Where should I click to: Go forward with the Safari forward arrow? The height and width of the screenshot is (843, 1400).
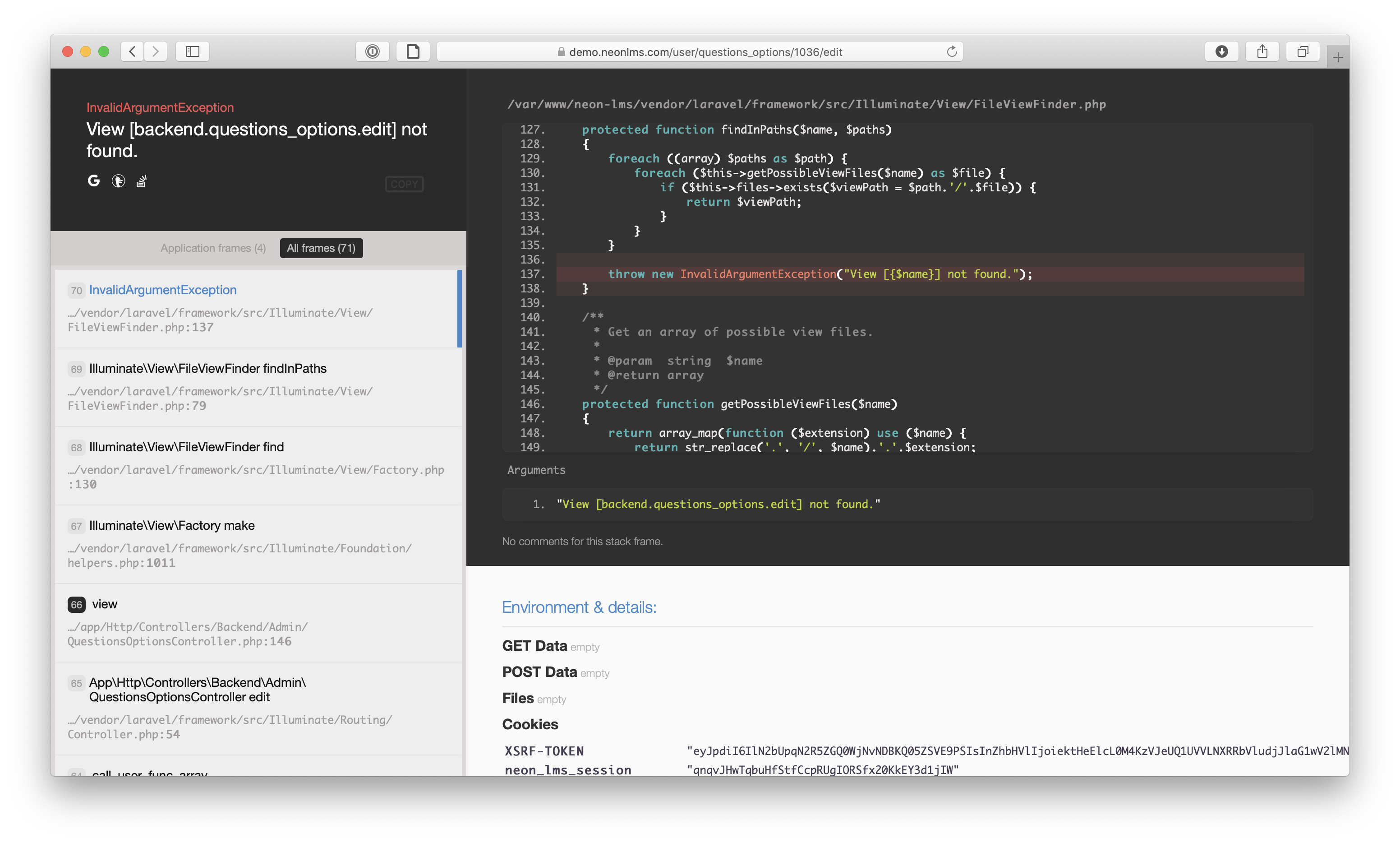156,51
